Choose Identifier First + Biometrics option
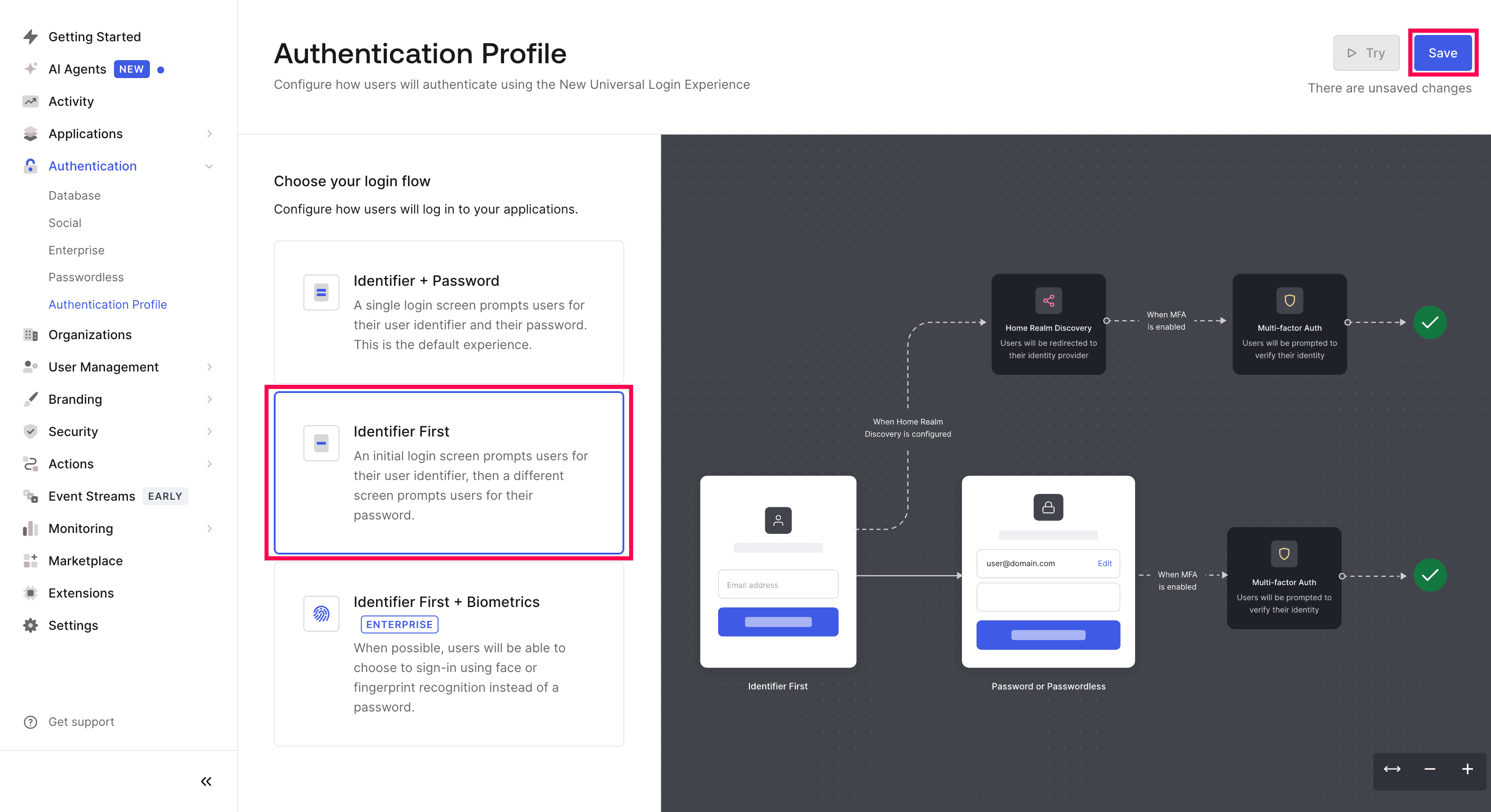The height and width of the screenshot is (812, 1491). point(448,654)
